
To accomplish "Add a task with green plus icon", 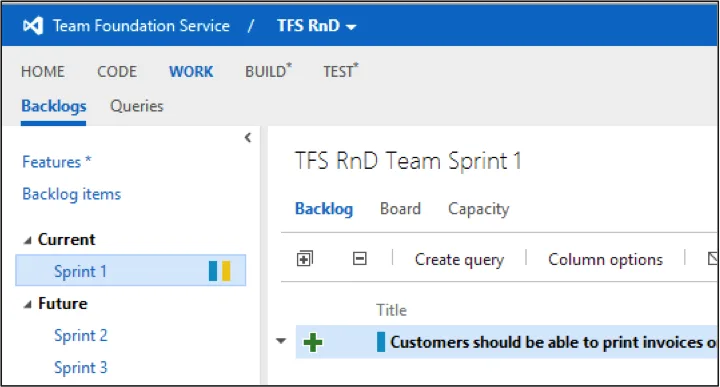I will 313,342.
